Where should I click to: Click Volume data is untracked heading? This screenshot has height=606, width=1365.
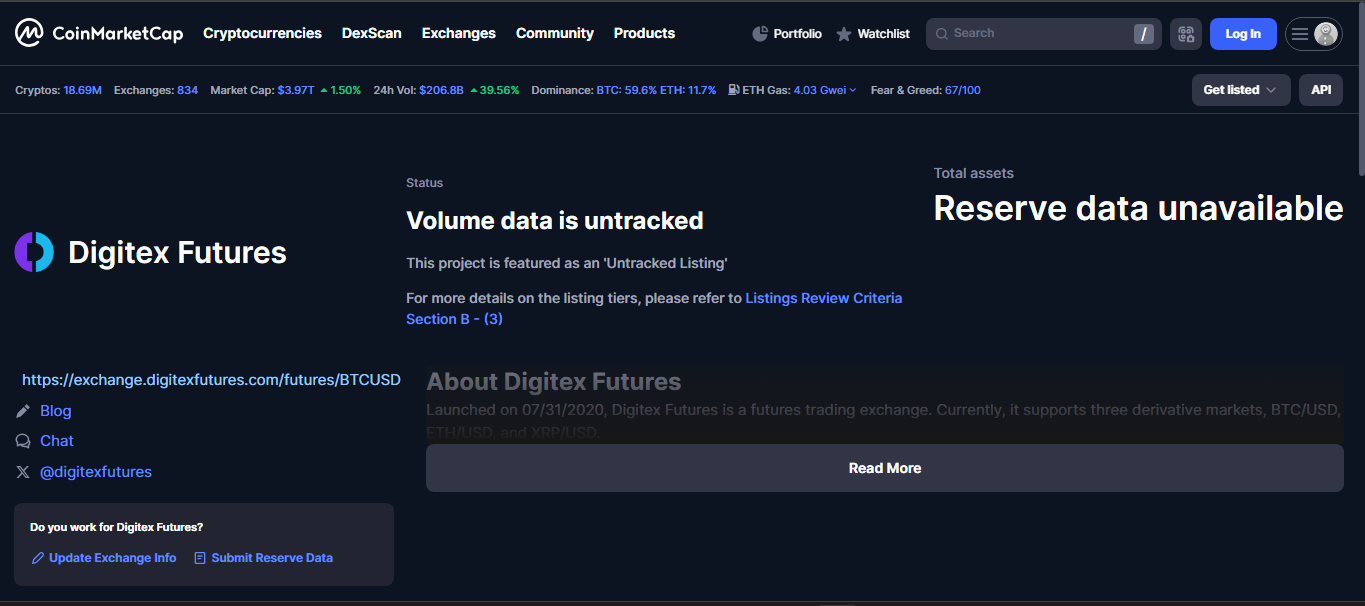[x=555, y=220]
